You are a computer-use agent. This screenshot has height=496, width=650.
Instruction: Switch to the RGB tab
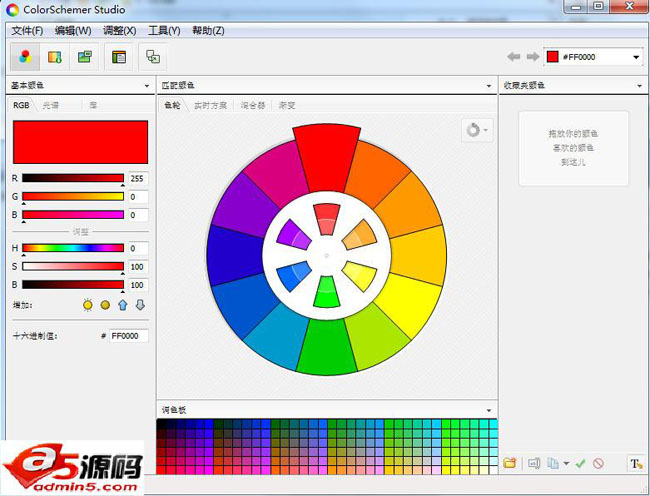[x=21, y=105]
